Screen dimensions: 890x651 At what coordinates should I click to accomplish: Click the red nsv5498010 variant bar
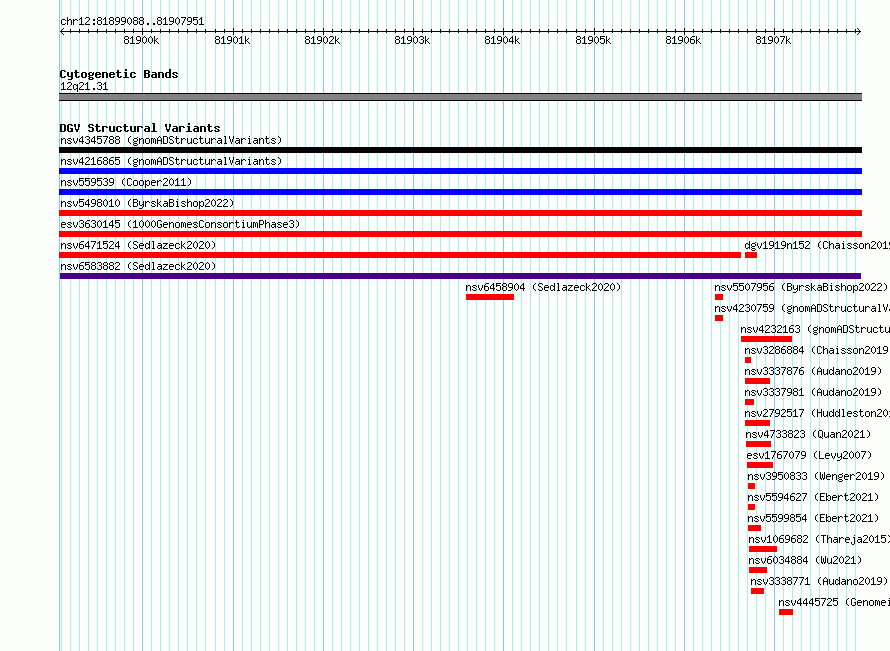[x=460, y=213]
